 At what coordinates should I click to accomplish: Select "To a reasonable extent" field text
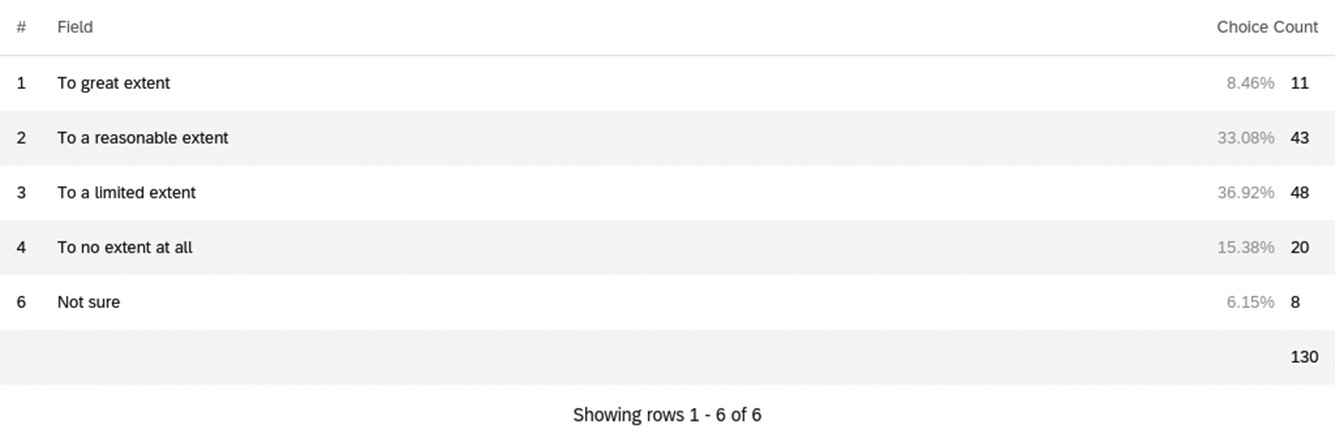142,138
